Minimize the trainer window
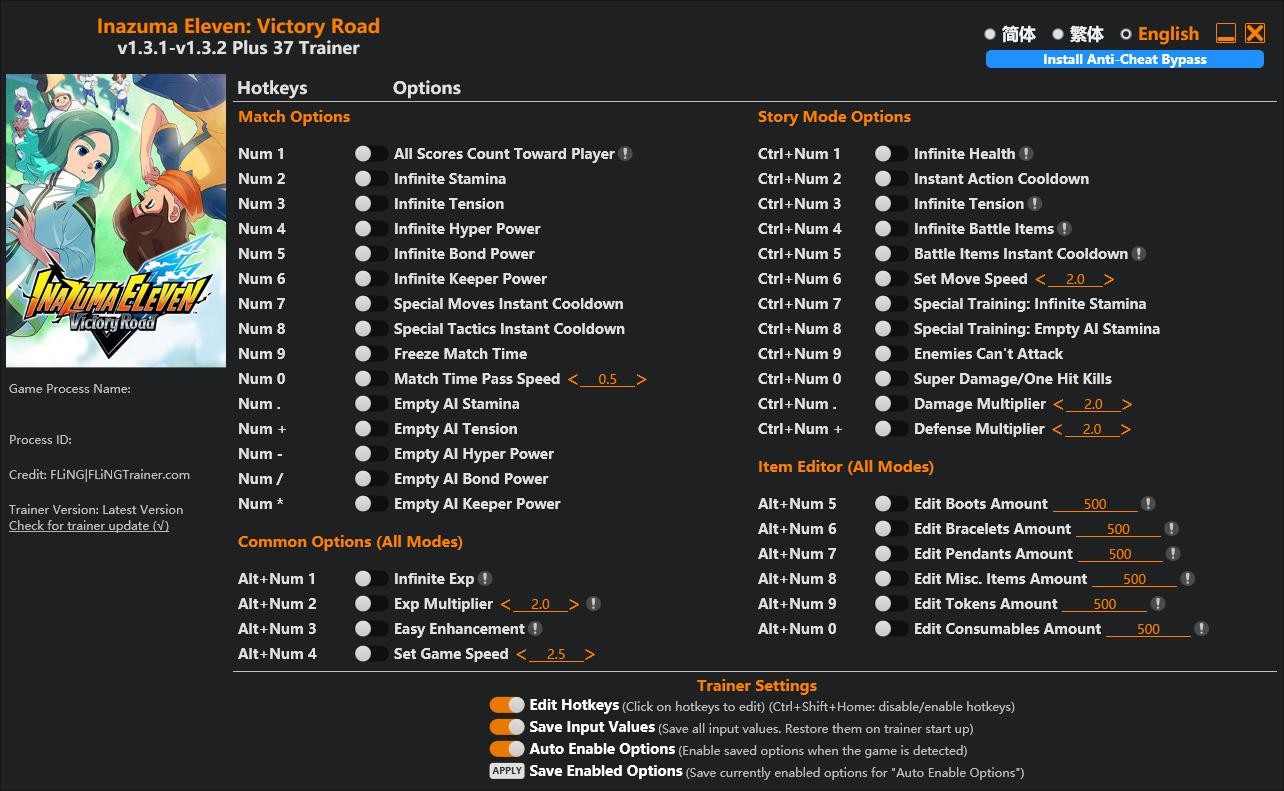 pyautogui.click(x=1226, y=33)
